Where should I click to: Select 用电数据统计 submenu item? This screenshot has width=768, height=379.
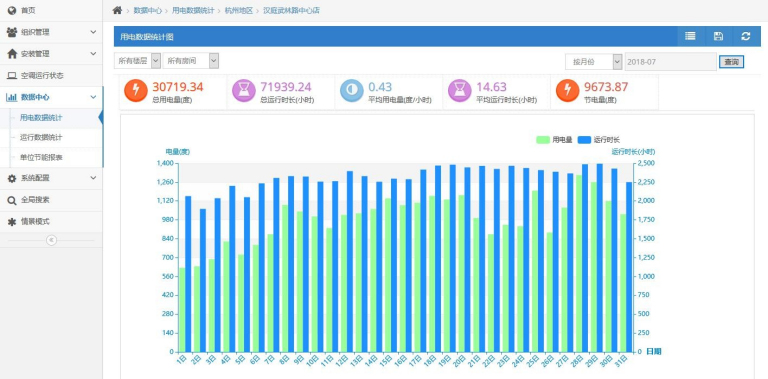[41, 118]
